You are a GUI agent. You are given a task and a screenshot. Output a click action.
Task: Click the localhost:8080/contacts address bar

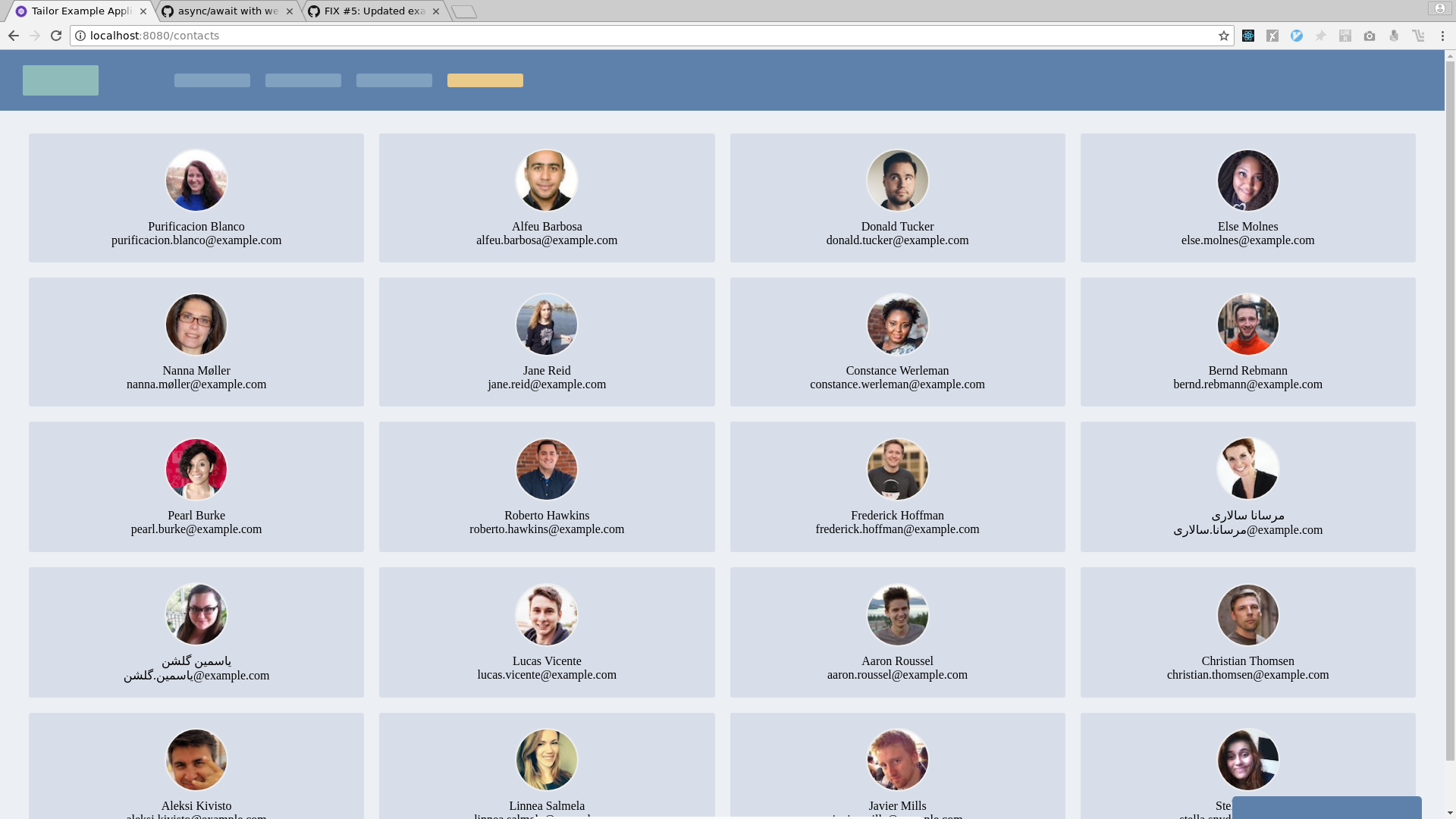click(x=607, y=36)
